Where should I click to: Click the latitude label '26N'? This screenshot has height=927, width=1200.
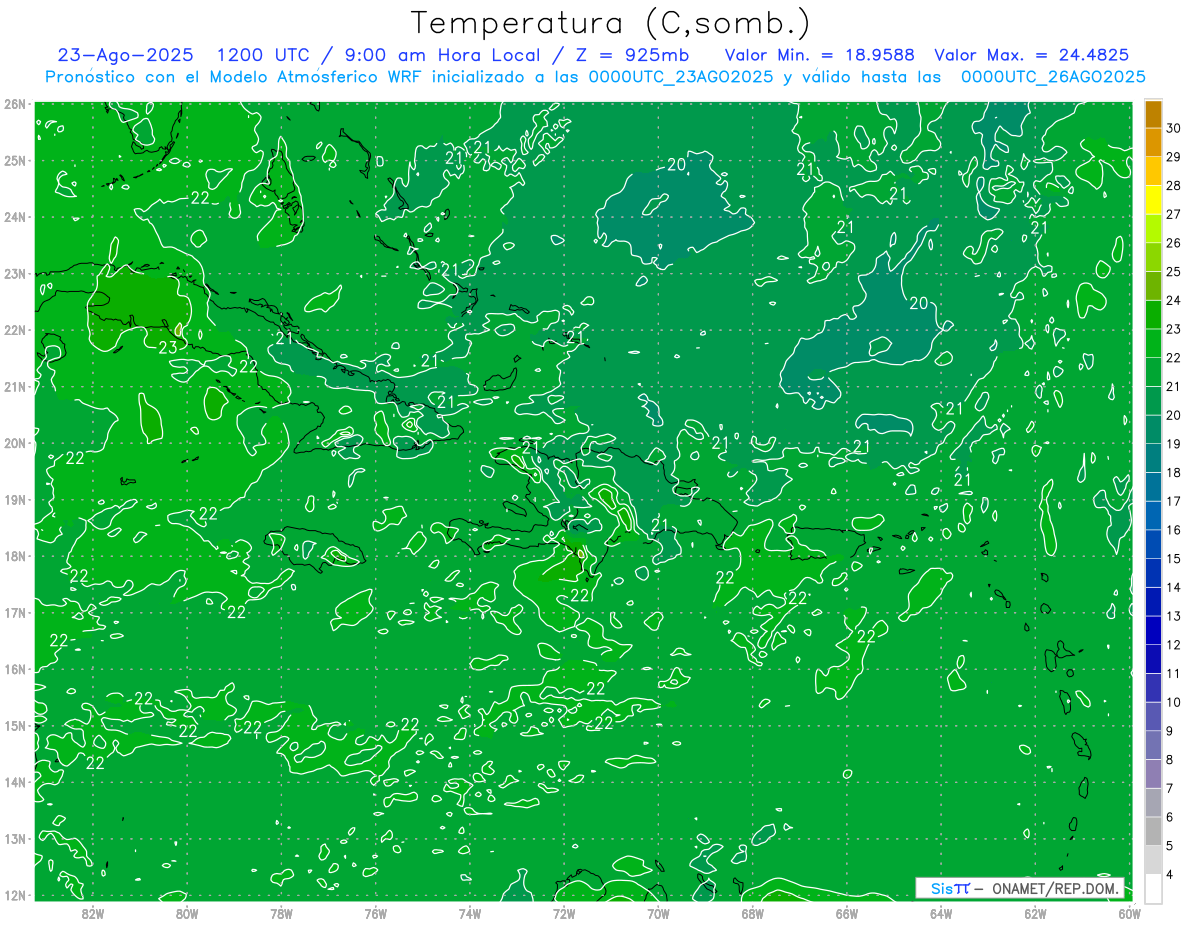[x=15, y=104]
